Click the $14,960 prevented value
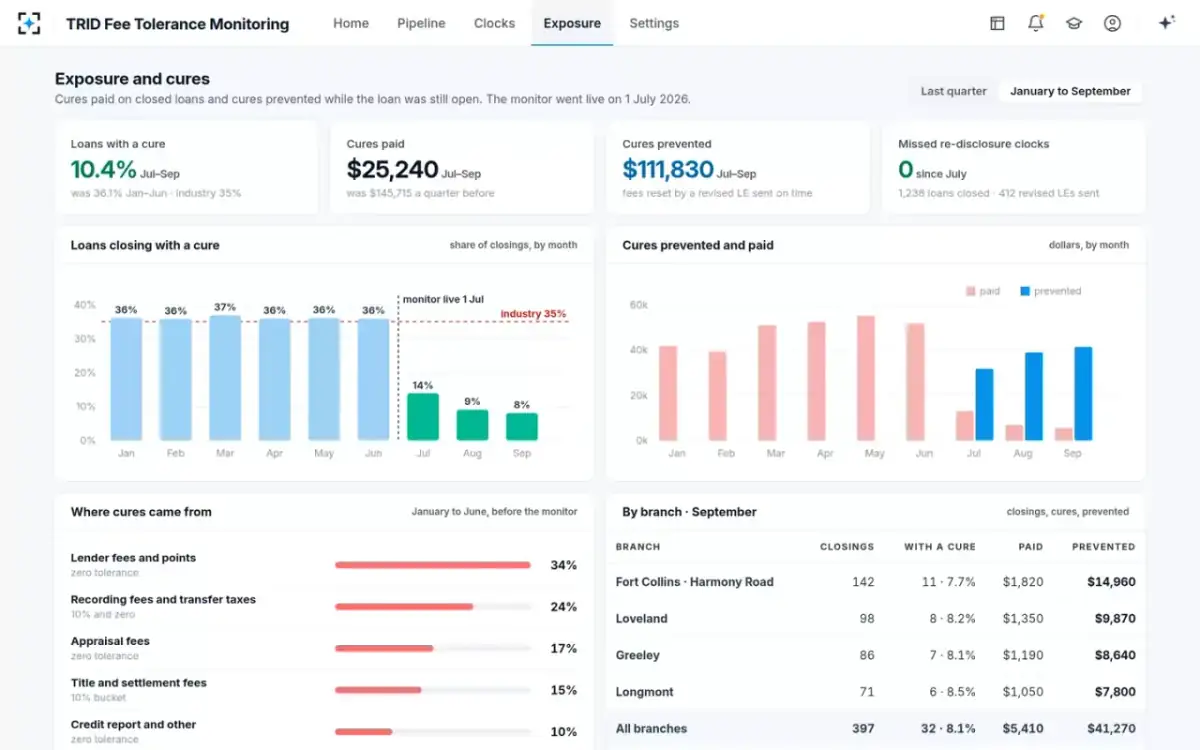This screenshot has height=750, width=1200. pyautogui.click(x=1112, y=582)
